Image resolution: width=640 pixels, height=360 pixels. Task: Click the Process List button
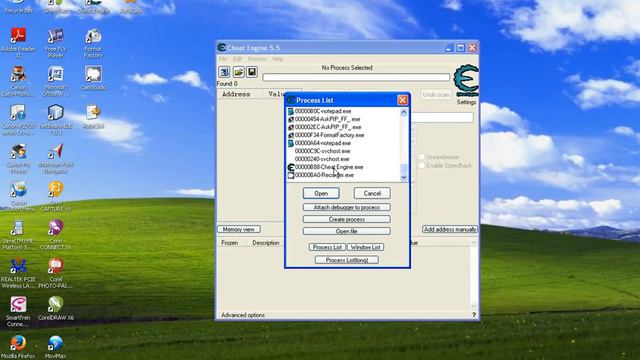click(327, 247)
